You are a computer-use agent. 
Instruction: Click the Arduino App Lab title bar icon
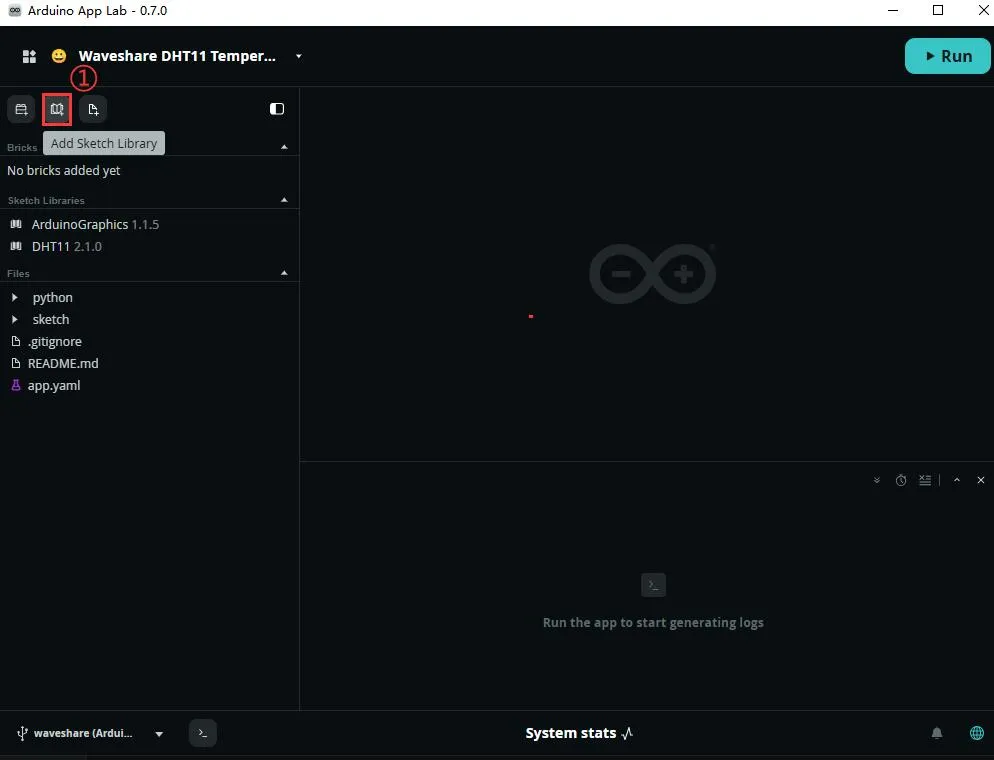click(15, 11)
